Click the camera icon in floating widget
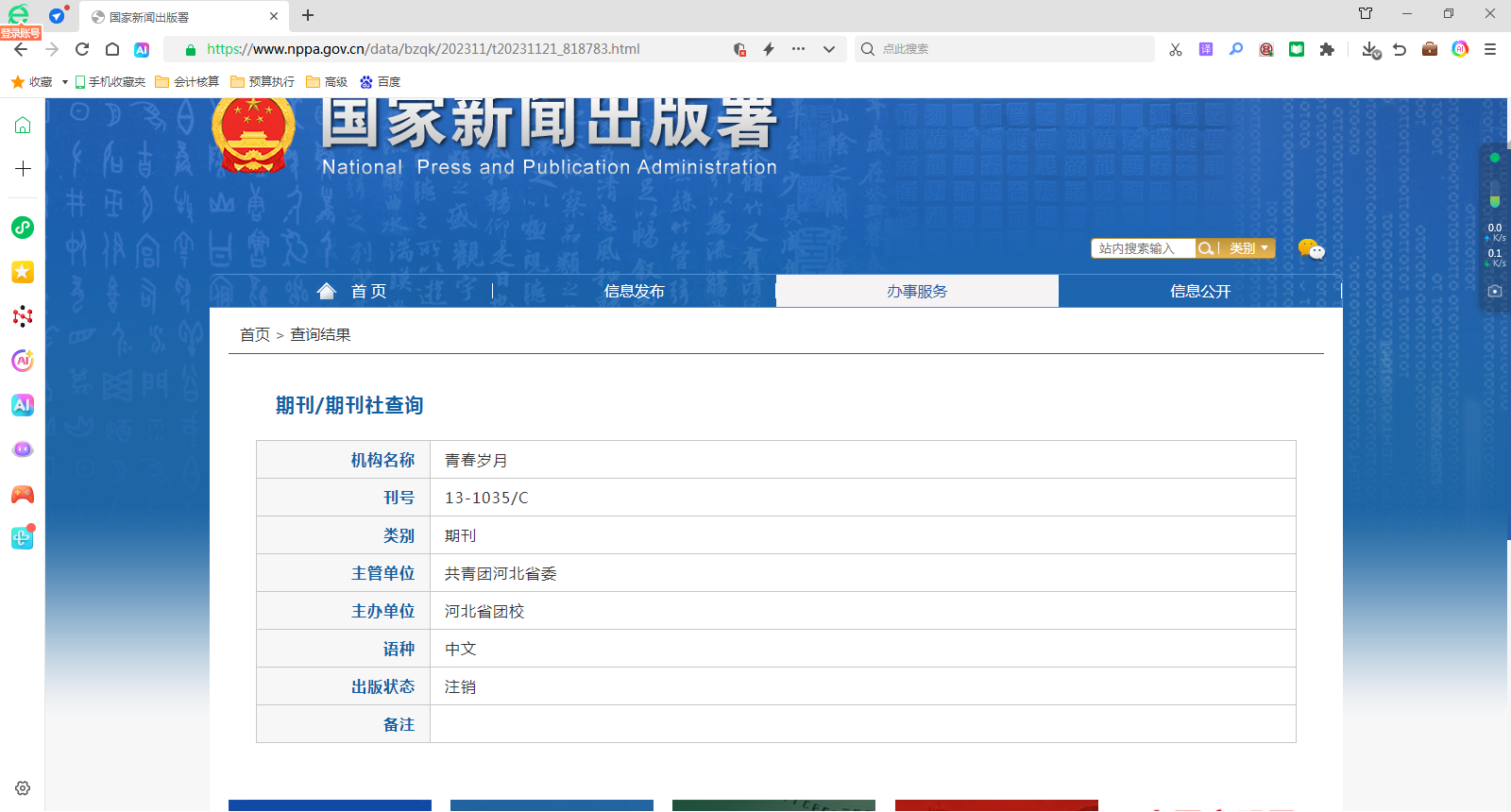The height and width of the screenshot is (812, 1511). tap(1495, 291)
